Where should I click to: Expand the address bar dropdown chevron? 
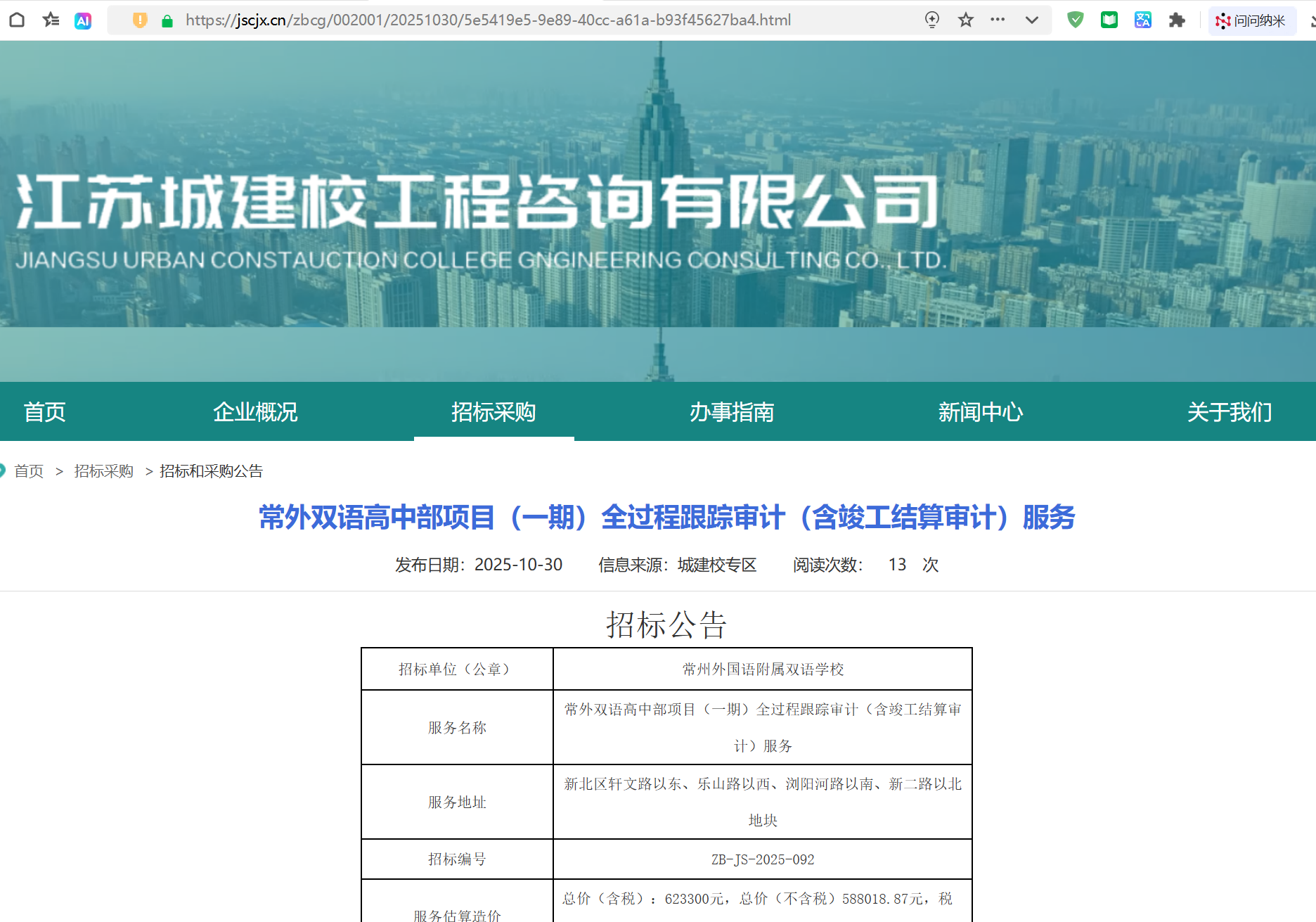coord(1032,20)
